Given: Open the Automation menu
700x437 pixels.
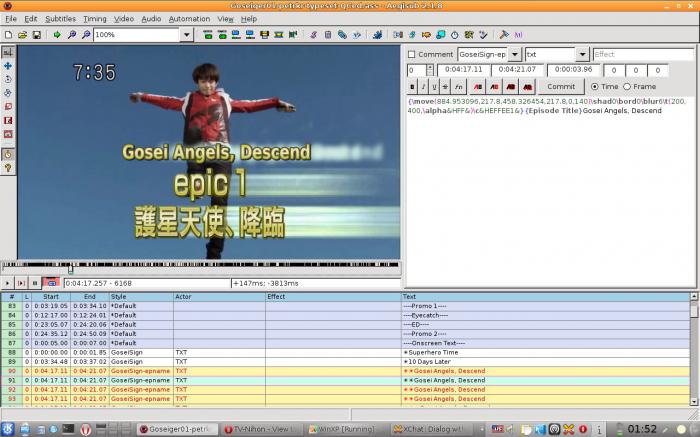Looking at the screenshot, I should point(189,19).
